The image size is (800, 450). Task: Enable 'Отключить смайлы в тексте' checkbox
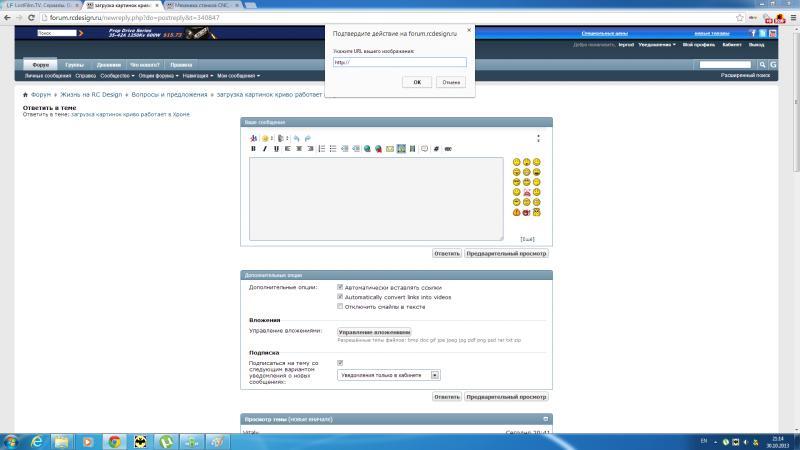pyautogui.click(x=340, y=306)
